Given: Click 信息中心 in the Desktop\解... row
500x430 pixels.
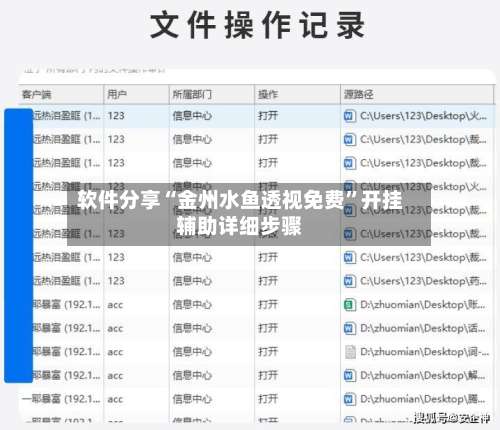Looking at the screenshot, I should [192, 376].
